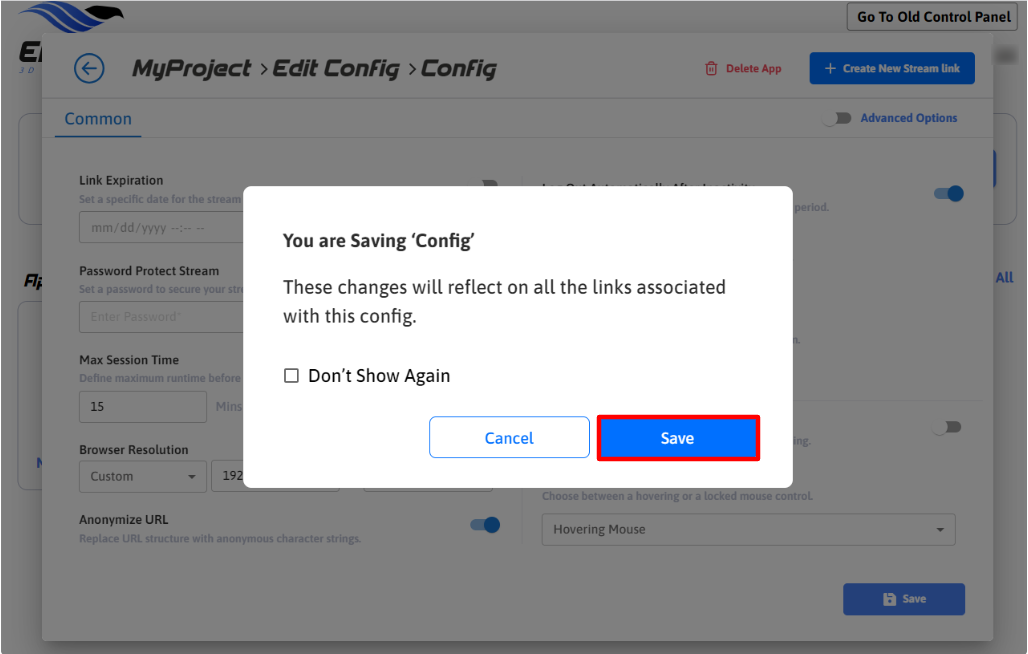
Task: Toggle the Log Out Automatically switch
Action: [948, 193]
